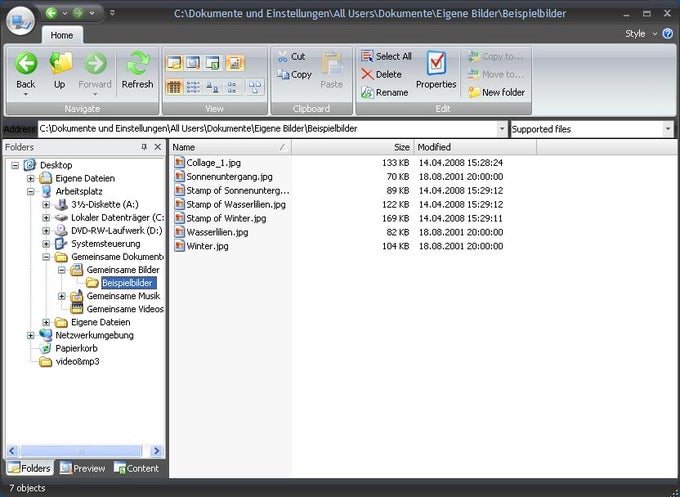Screen dimensions: 680x497
Task: Select the file Stamp of Wasserlilien.jpg
Action: tap(236, 204)
